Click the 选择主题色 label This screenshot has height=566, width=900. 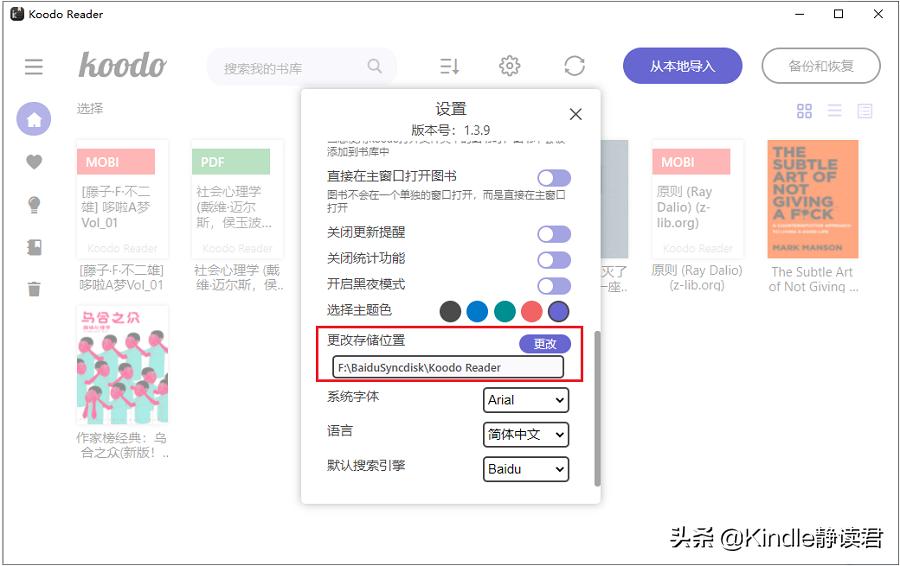point(359,310)
